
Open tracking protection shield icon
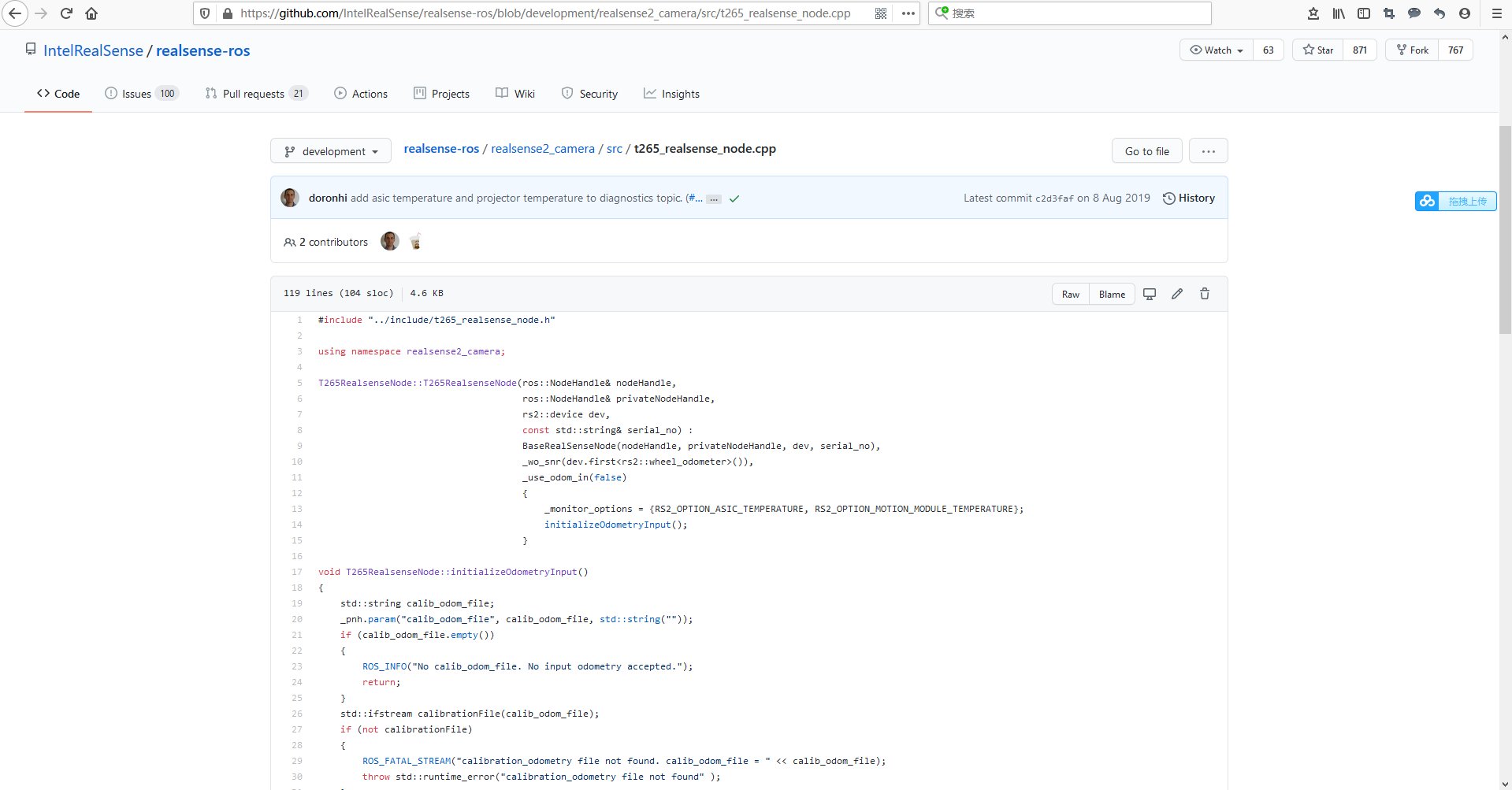coord(205,13)
